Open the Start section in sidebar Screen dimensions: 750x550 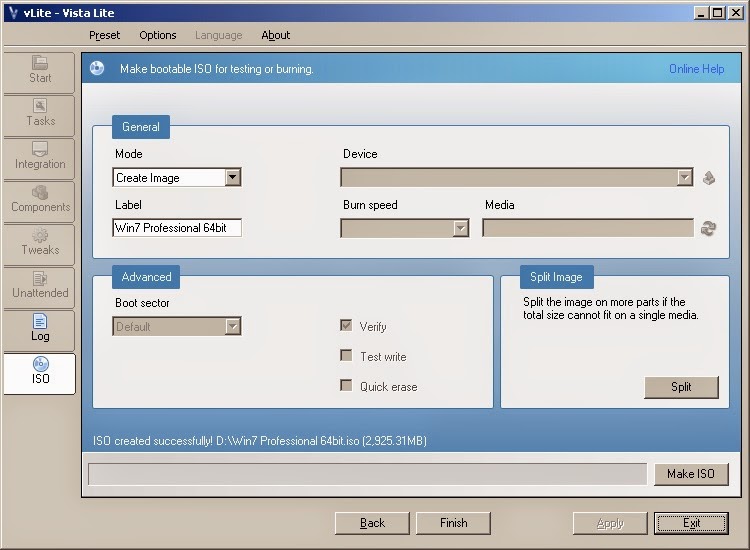click(39, 73)
